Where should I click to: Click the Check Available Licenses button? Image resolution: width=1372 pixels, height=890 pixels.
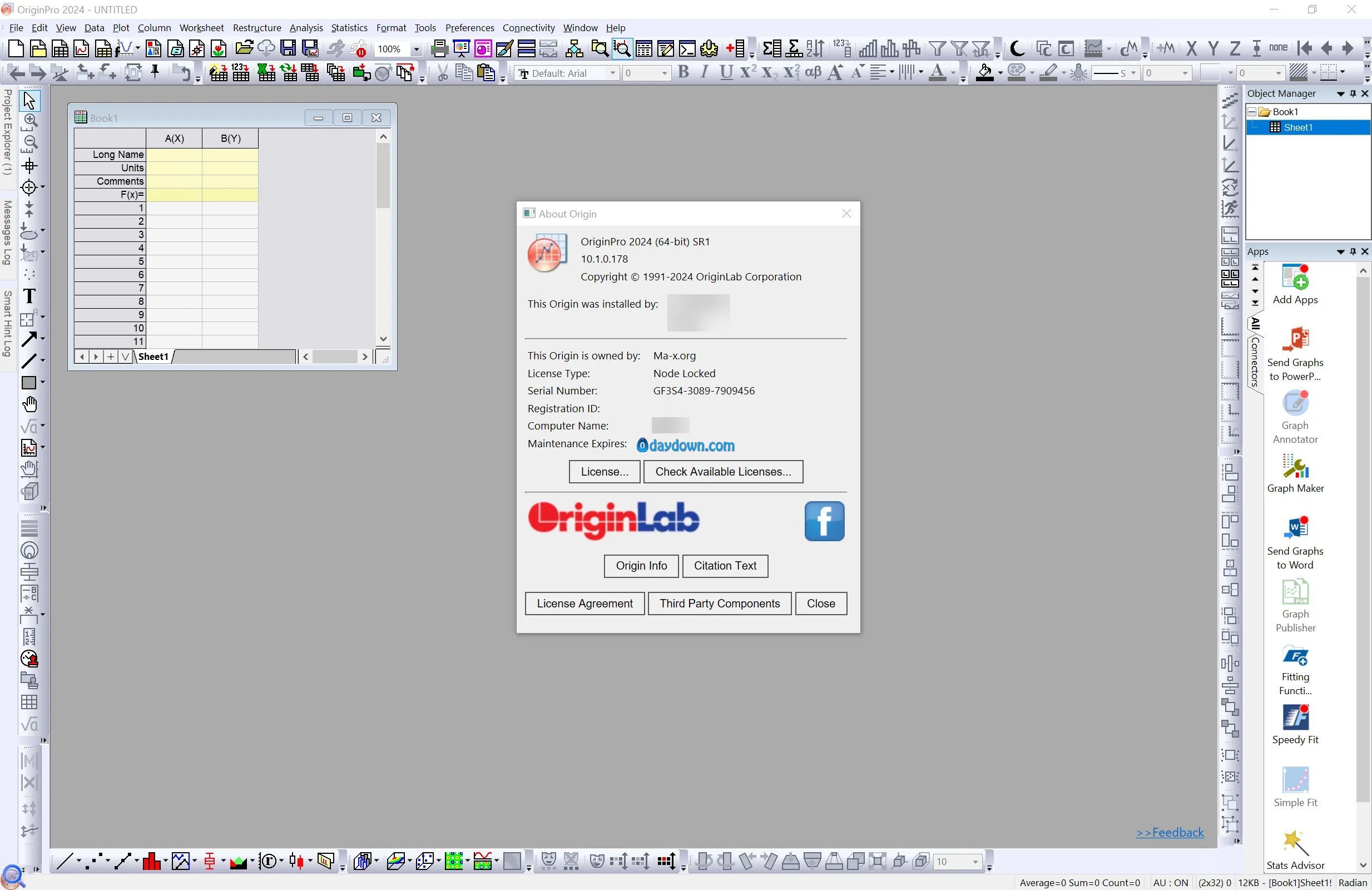pyautogui.click(x=723, y=472)
